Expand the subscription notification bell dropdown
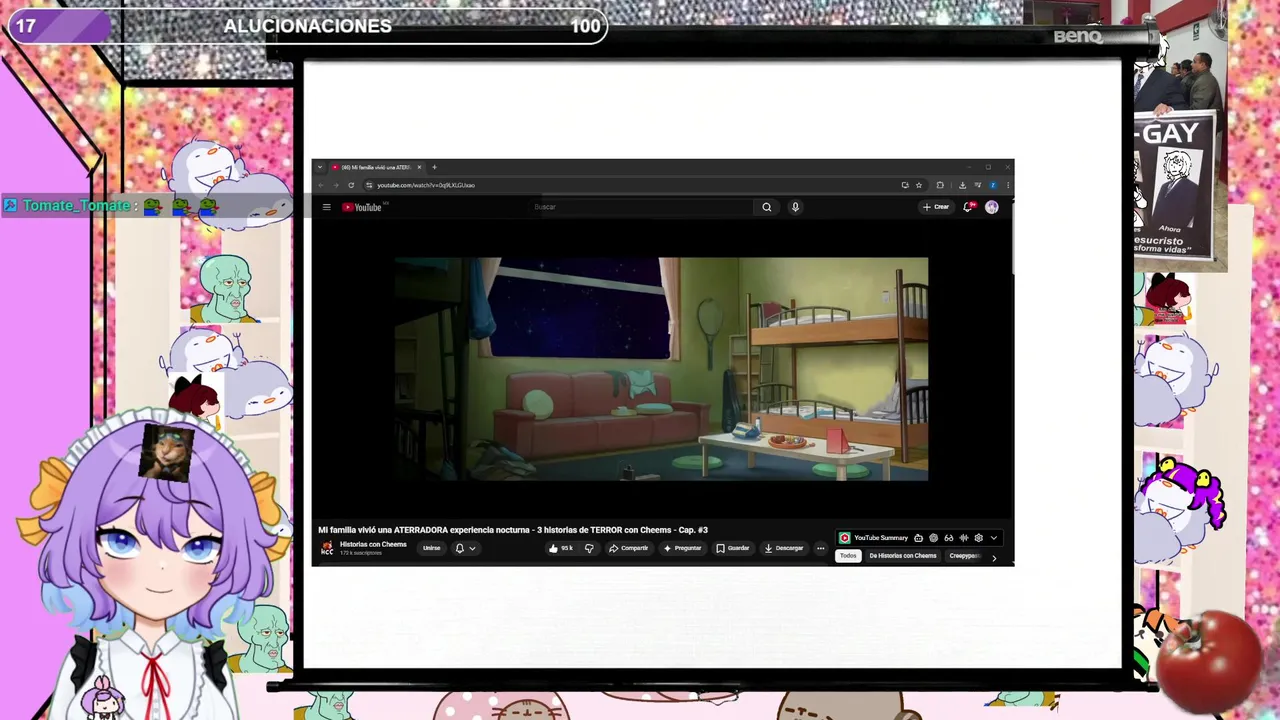This screenshot has height=720, width=1280. click(x=466, y=548)
